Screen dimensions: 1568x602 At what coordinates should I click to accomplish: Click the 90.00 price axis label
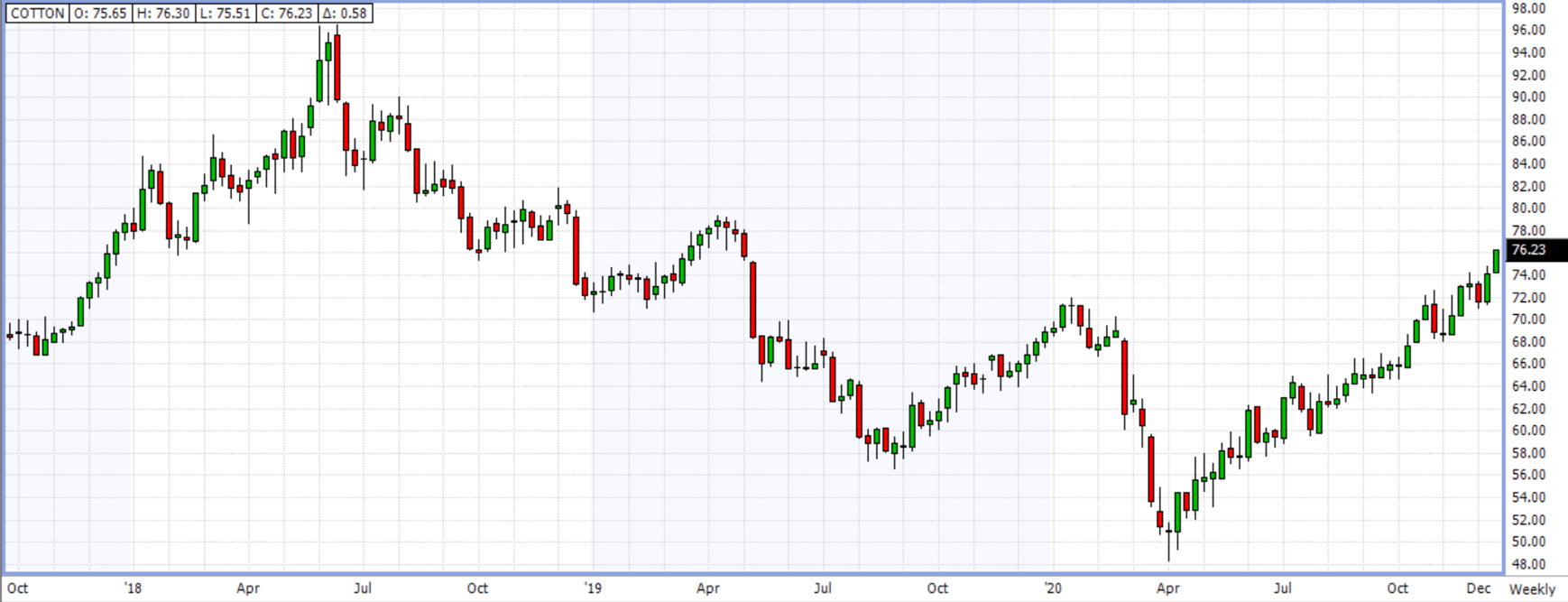tap(1528, 97)
